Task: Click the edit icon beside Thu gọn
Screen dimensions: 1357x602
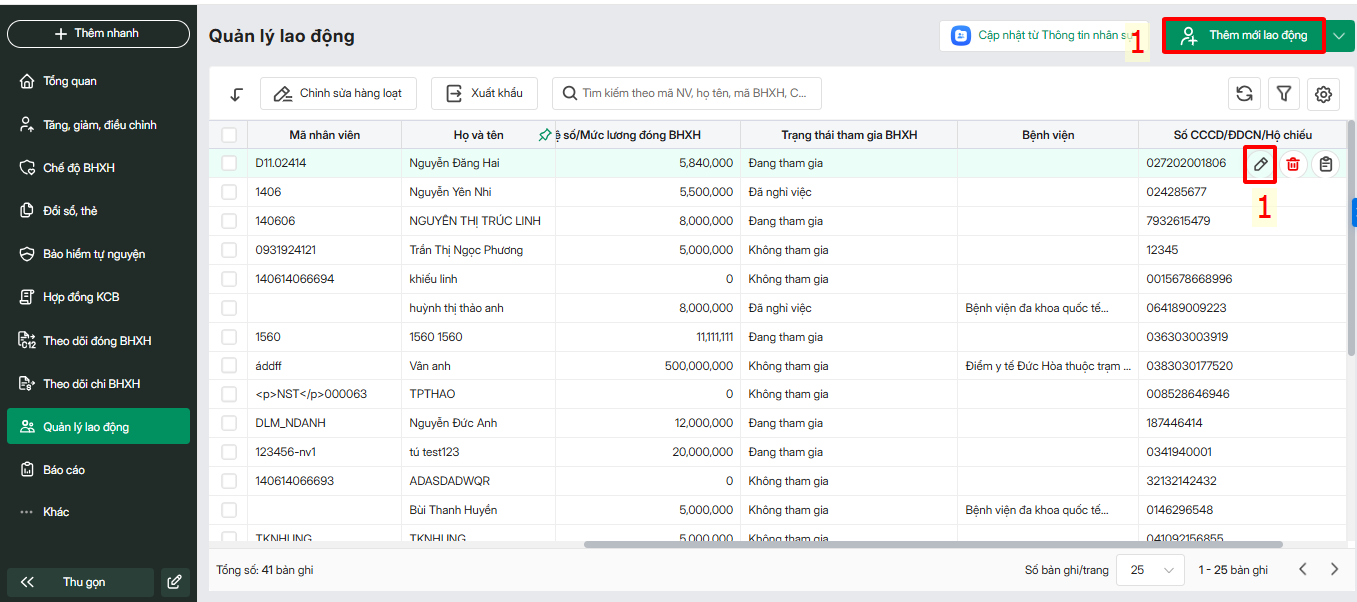Action: 174,582
